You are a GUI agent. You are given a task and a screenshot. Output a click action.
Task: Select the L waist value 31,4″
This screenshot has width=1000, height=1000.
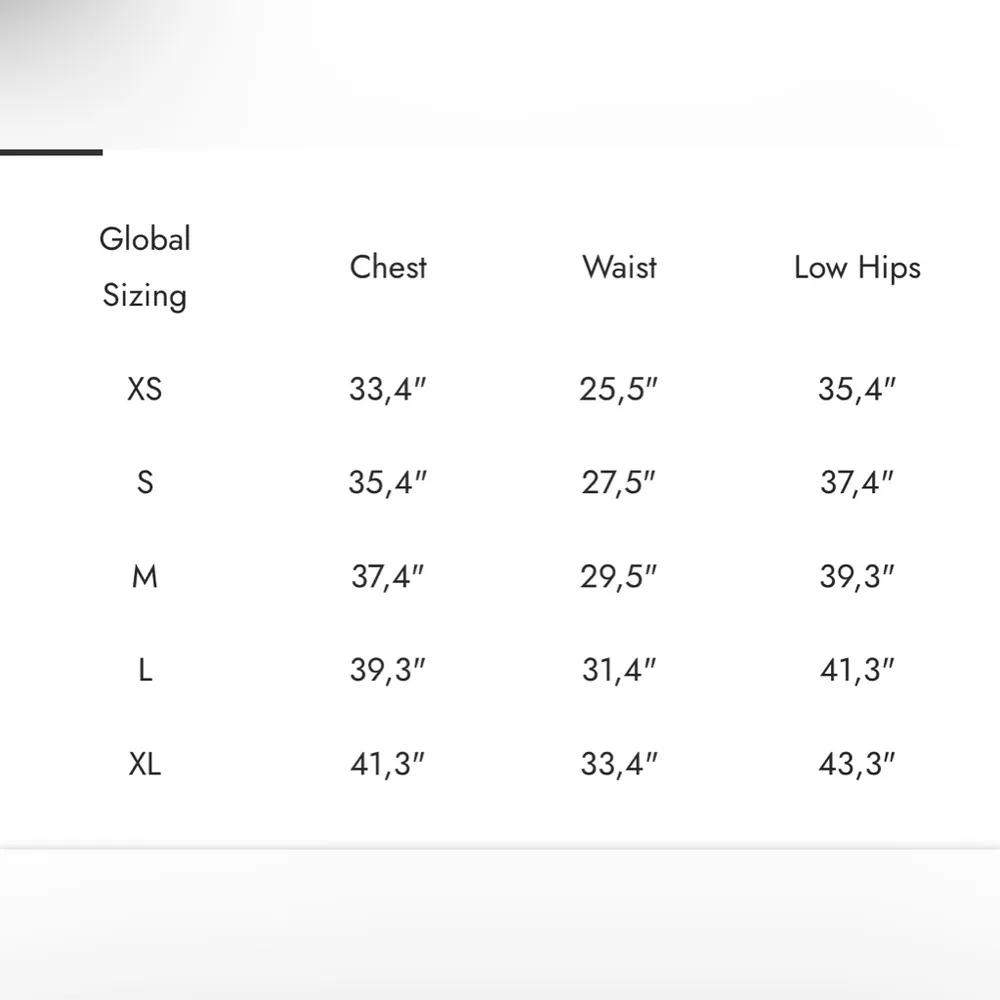[620, 671]
